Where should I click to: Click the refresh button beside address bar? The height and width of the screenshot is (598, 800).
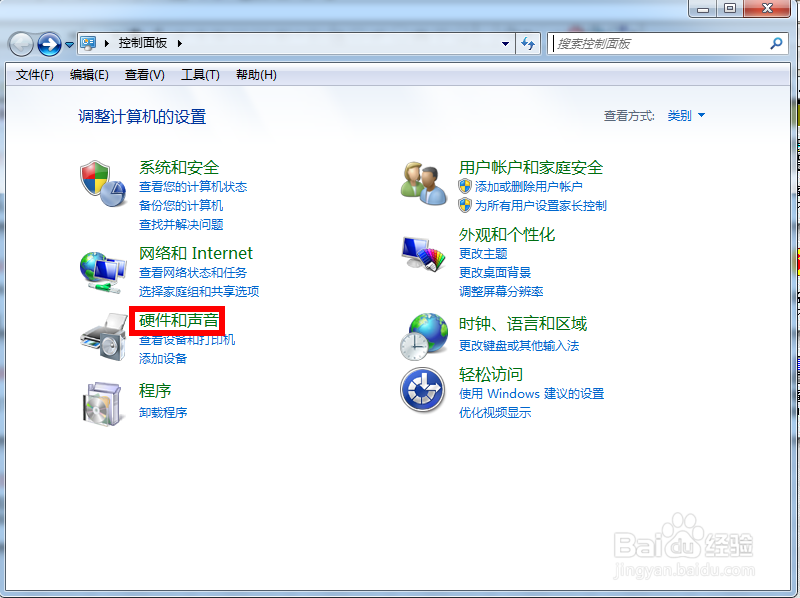tap(528, 43)
